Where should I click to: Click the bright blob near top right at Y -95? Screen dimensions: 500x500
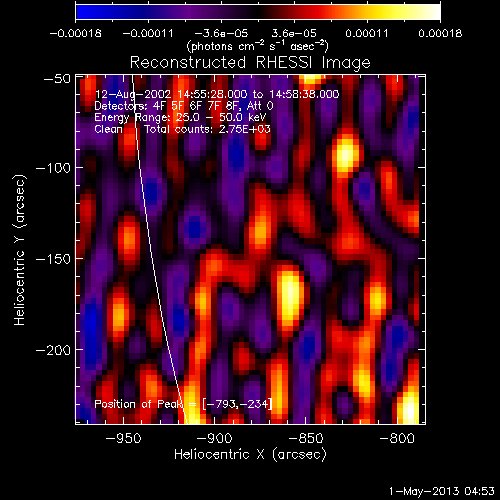[x=345, y=154]
